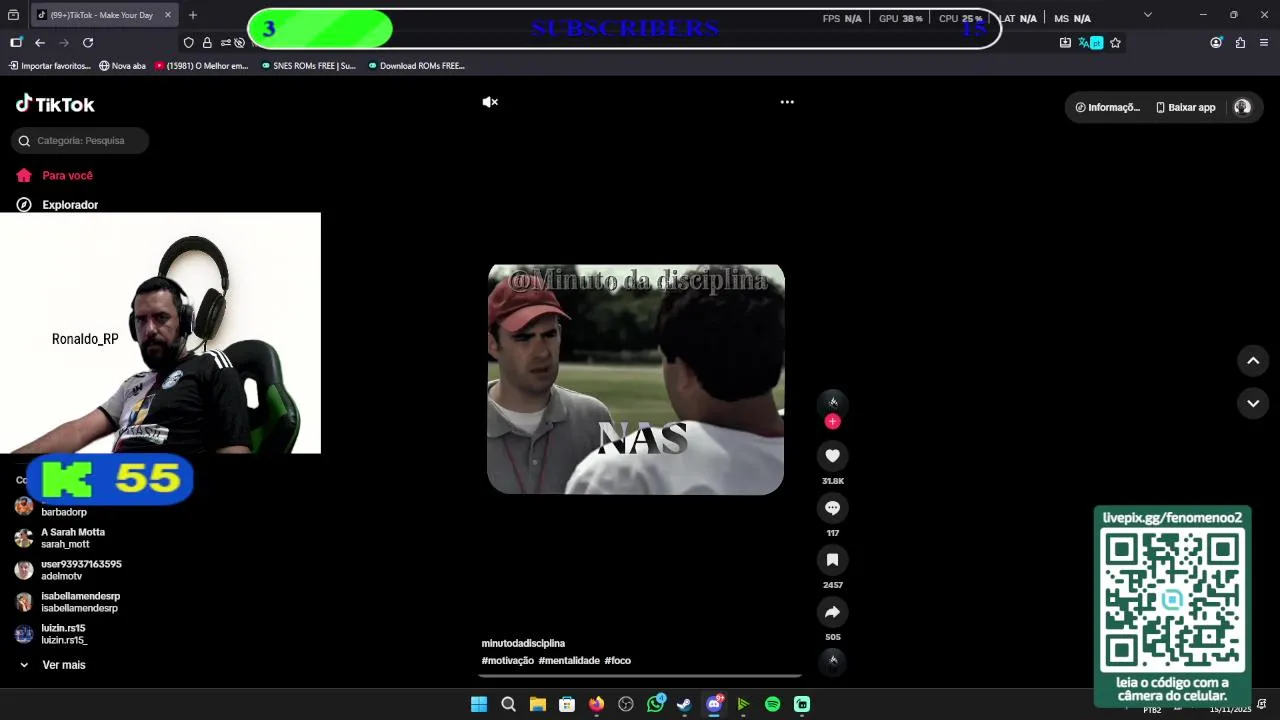The height and width of the screenshot is (720, 1280).
Task: Open Steam from taskbar
Action: (684, 704)
